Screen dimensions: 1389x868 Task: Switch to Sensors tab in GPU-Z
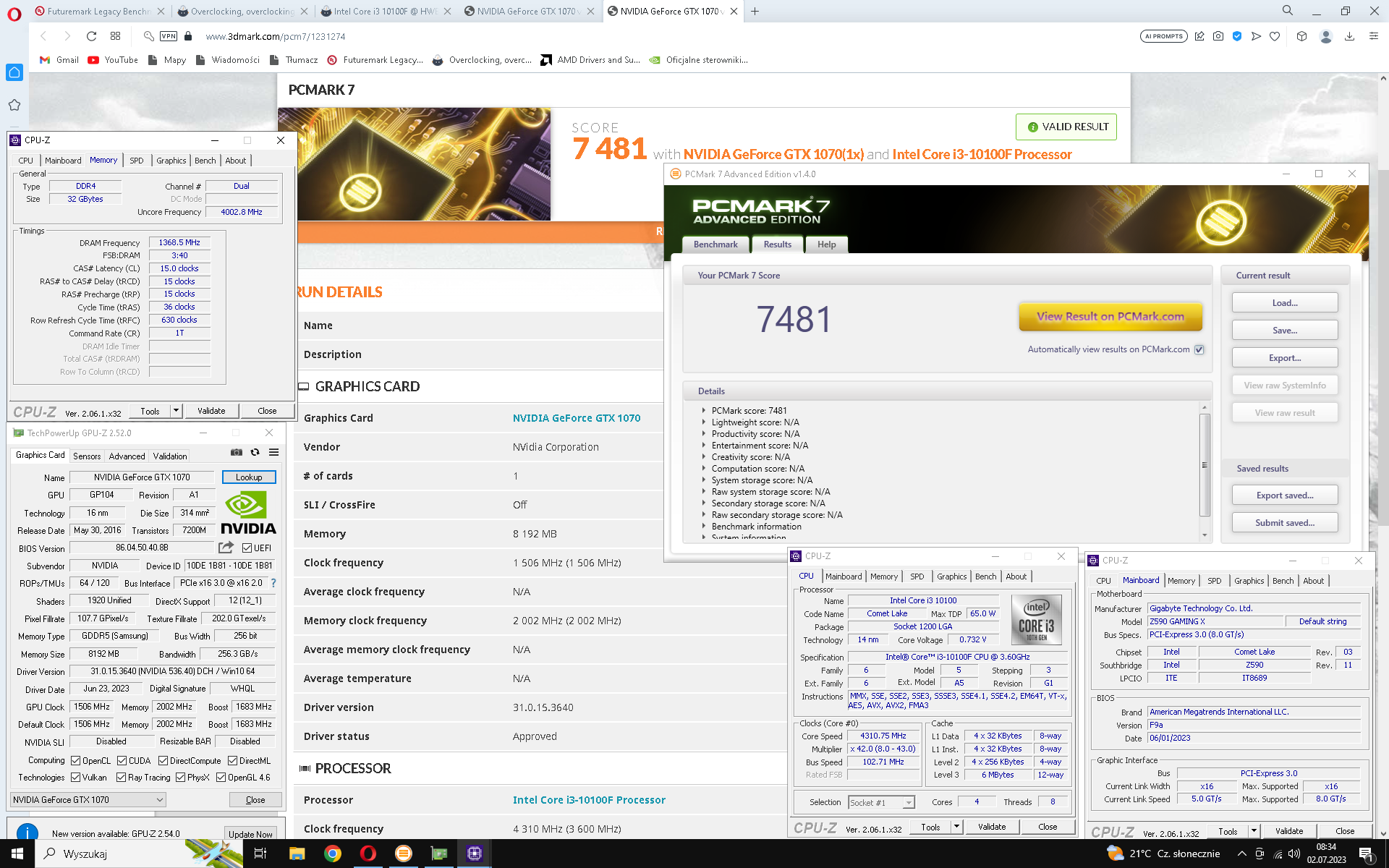coord(87,456)
